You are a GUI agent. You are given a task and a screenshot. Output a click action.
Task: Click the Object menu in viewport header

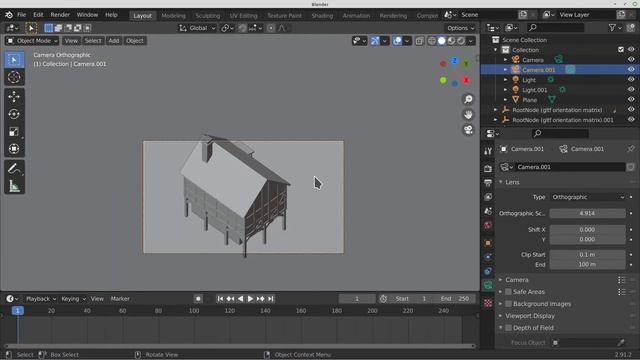coord(135,41)
